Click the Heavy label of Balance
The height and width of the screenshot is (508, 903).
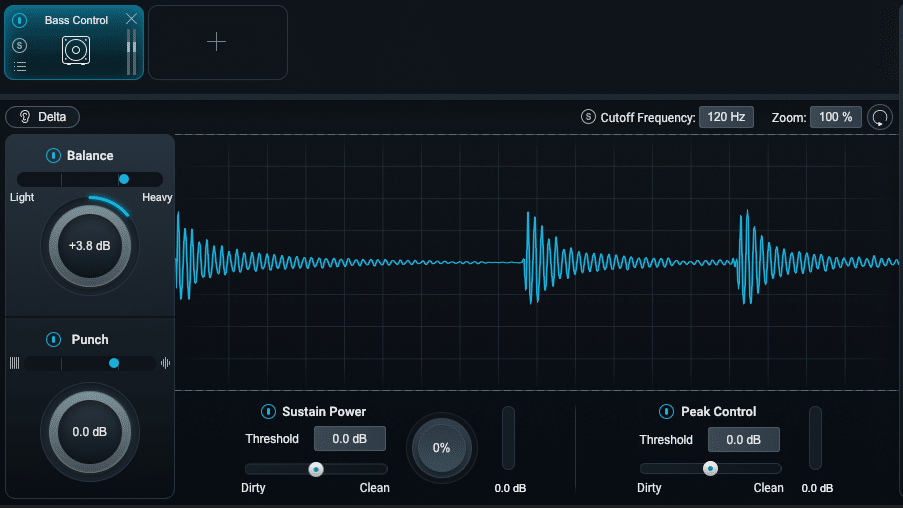[x=157, y=198]
